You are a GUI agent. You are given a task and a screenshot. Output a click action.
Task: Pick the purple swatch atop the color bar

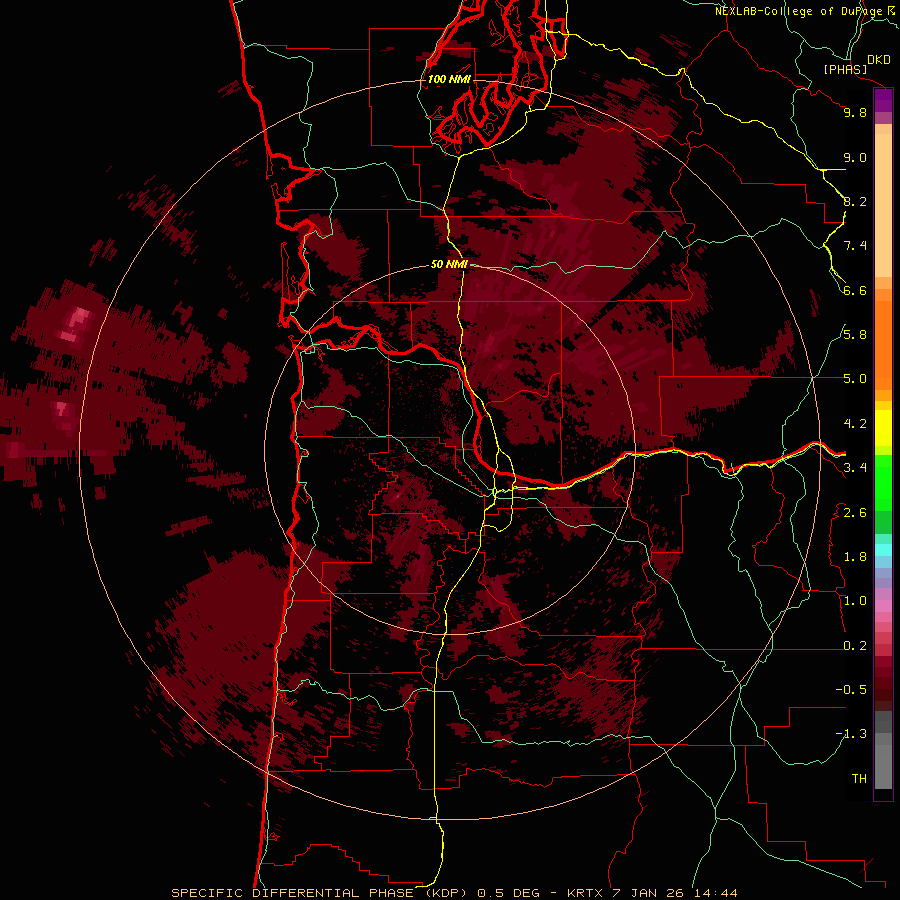[883, 100]
